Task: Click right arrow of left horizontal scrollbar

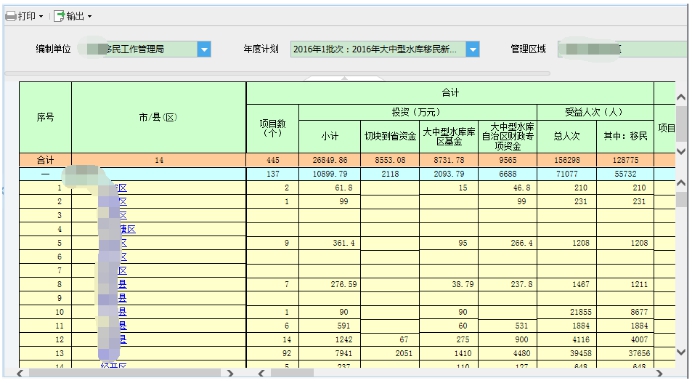Action: (230, 373)
